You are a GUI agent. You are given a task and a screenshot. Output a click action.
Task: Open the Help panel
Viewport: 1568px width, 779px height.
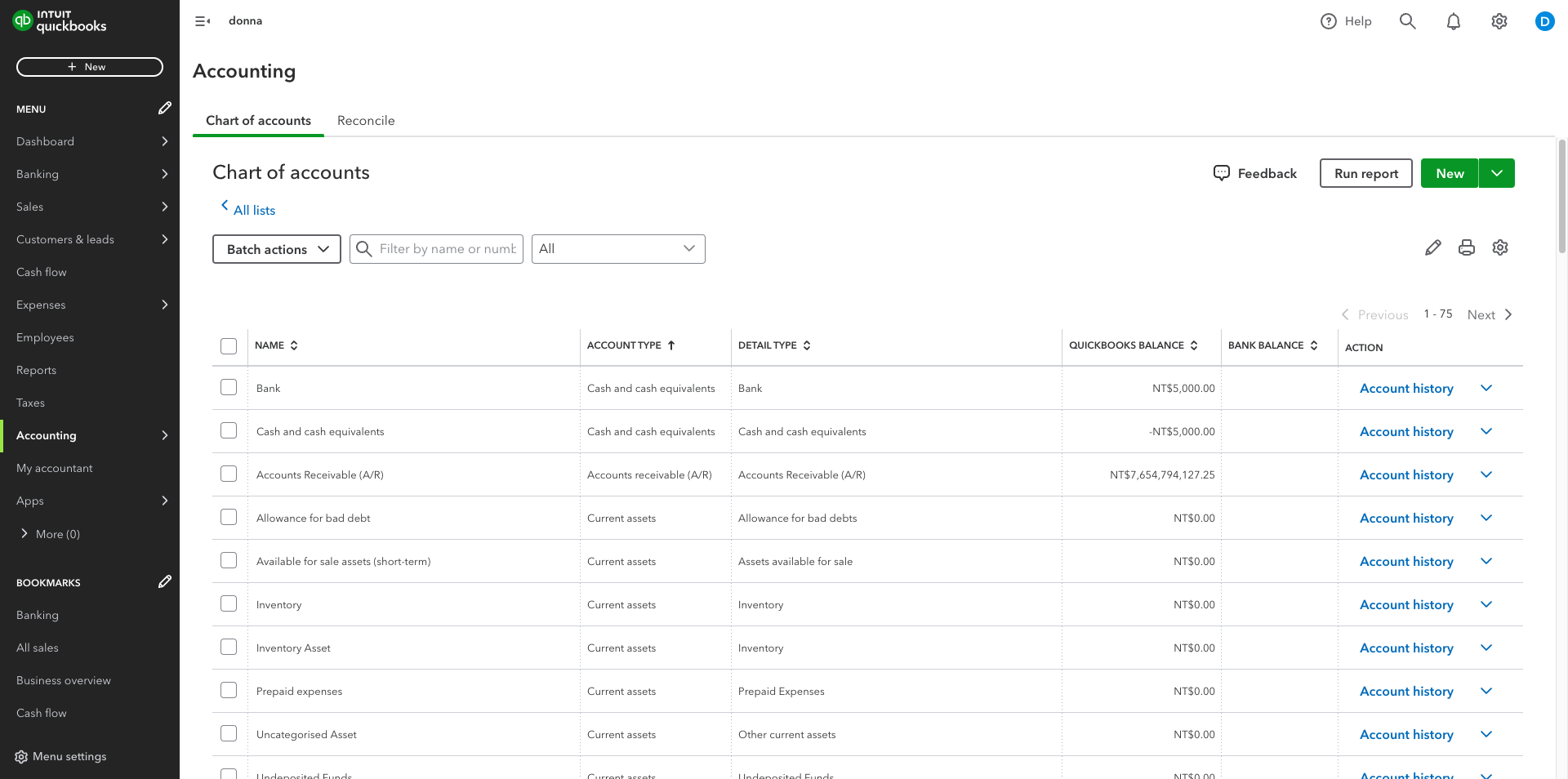pyautogui.click(x=1347, y=21)
